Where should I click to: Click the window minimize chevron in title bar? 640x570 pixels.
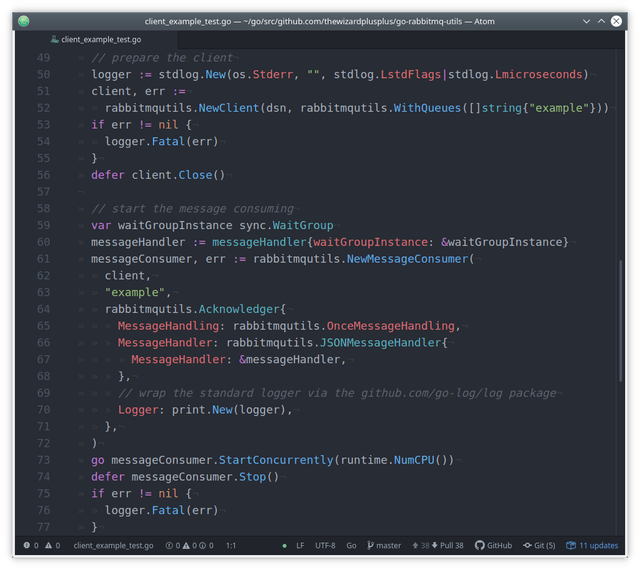point(587,21)
